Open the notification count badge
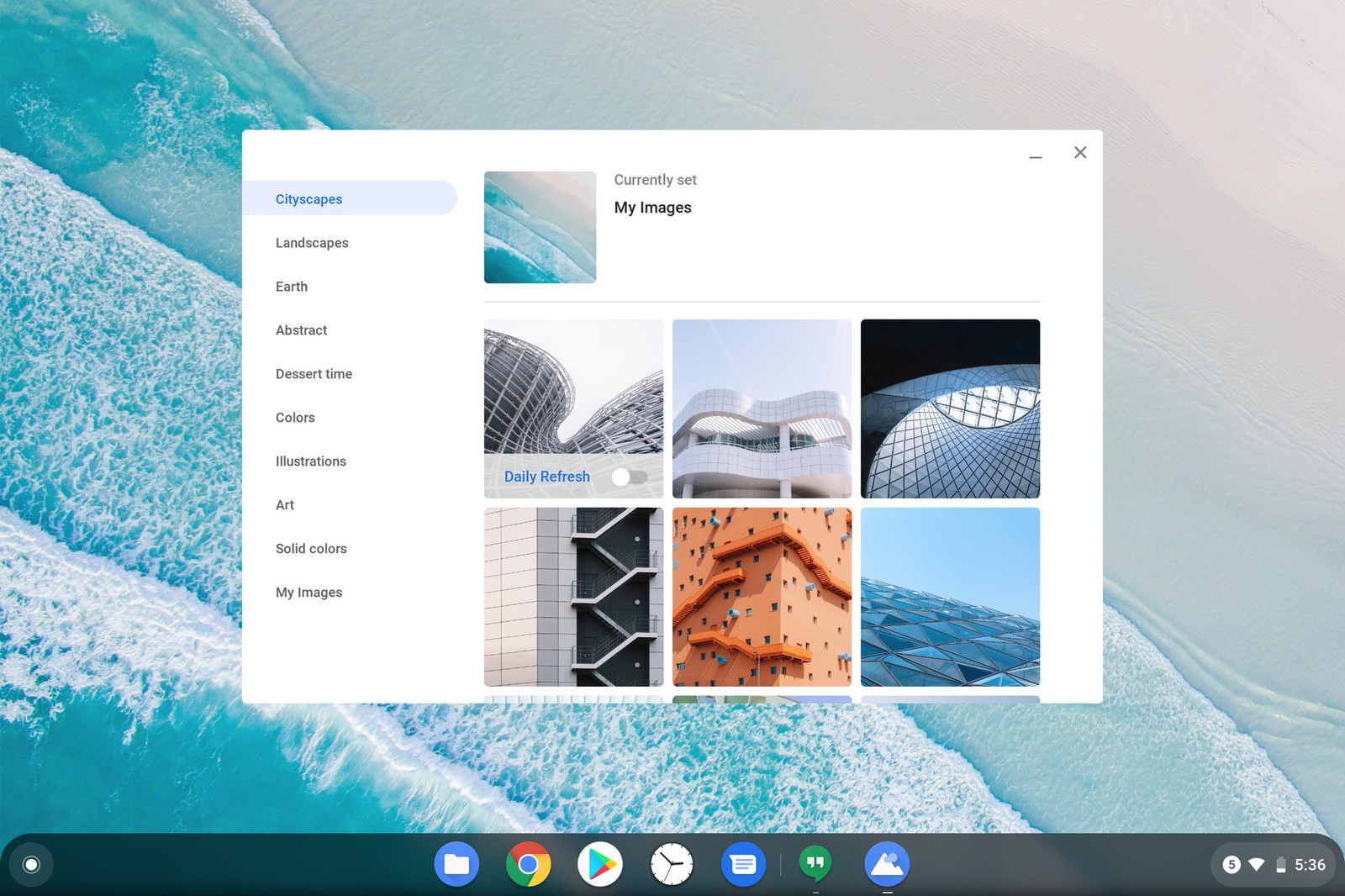The image size is (1345, 896). click(x=1232, y=865)
